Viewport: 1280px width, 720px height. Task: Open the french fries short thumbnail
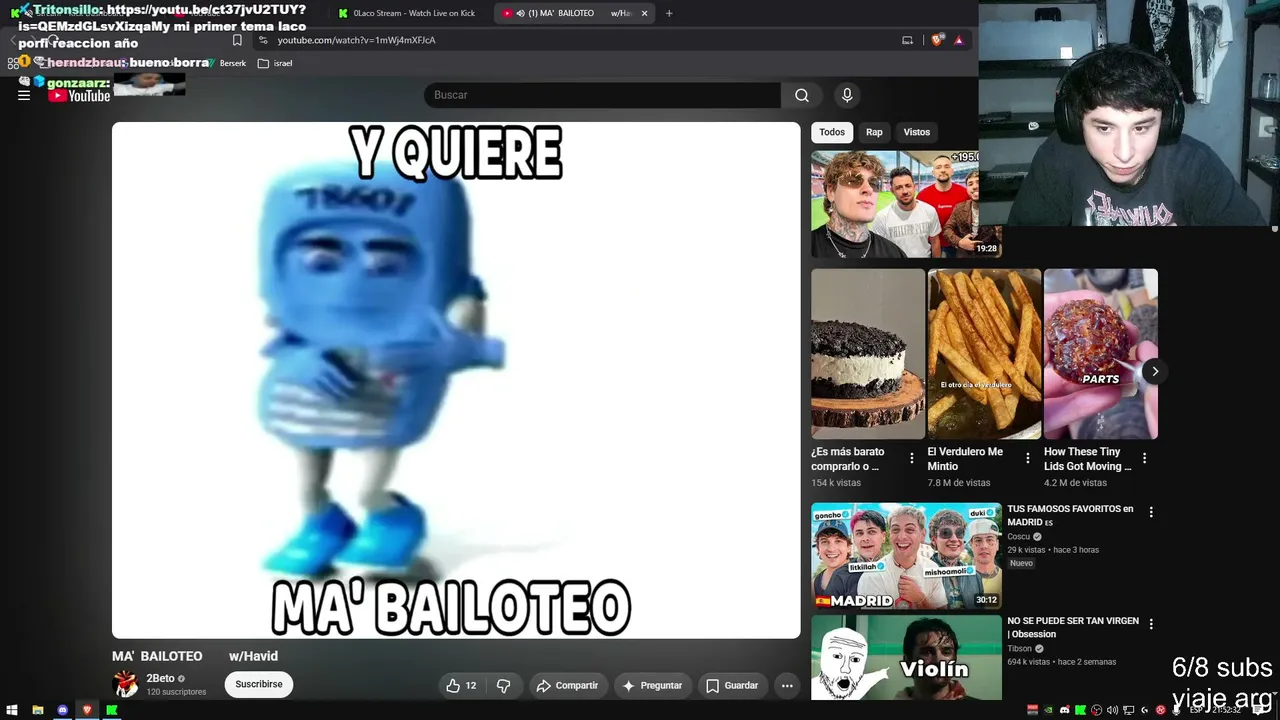pos(984,354)
